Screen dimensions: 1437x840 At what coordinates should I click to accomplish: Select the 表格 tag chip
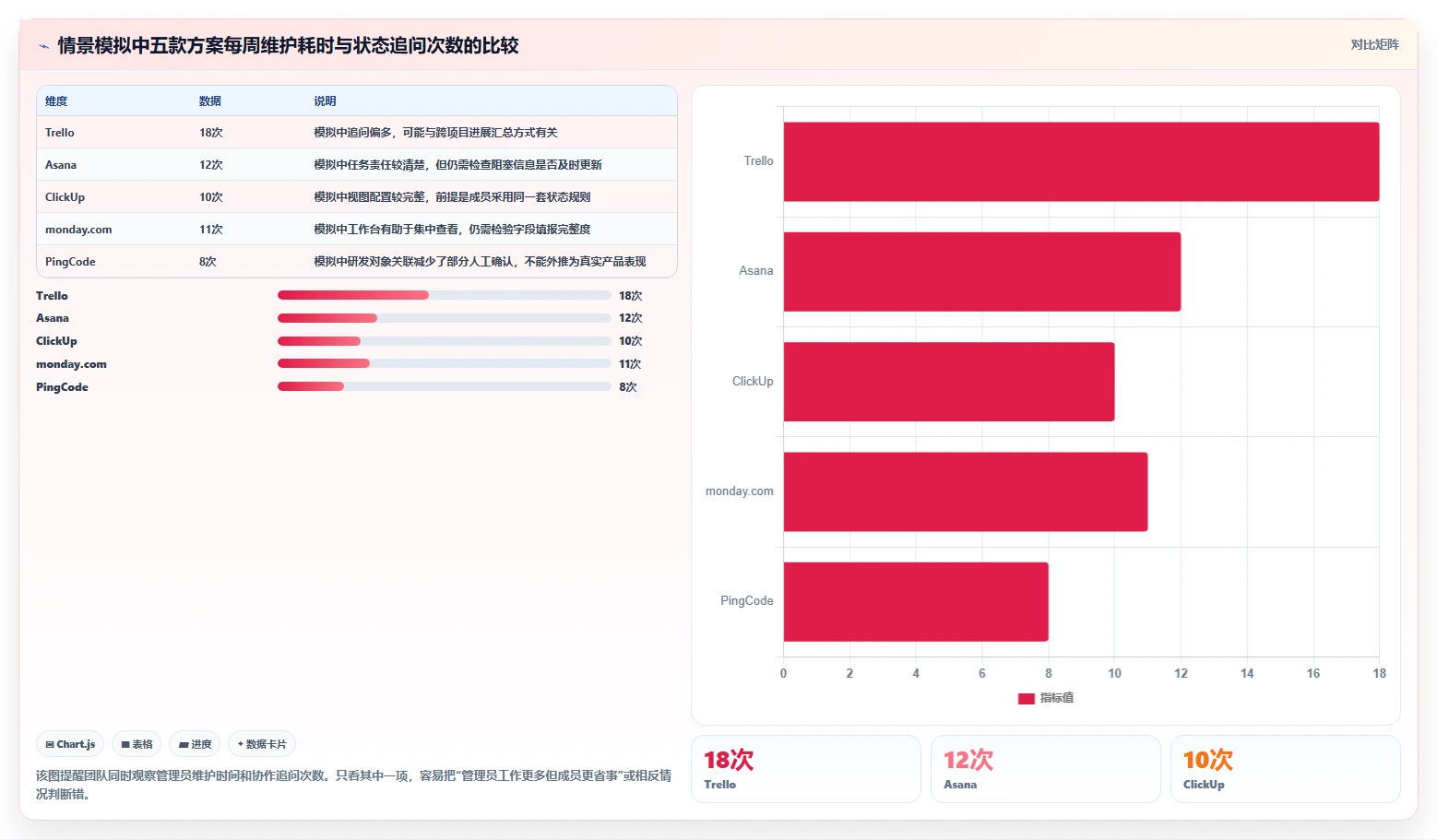[137, 744]
